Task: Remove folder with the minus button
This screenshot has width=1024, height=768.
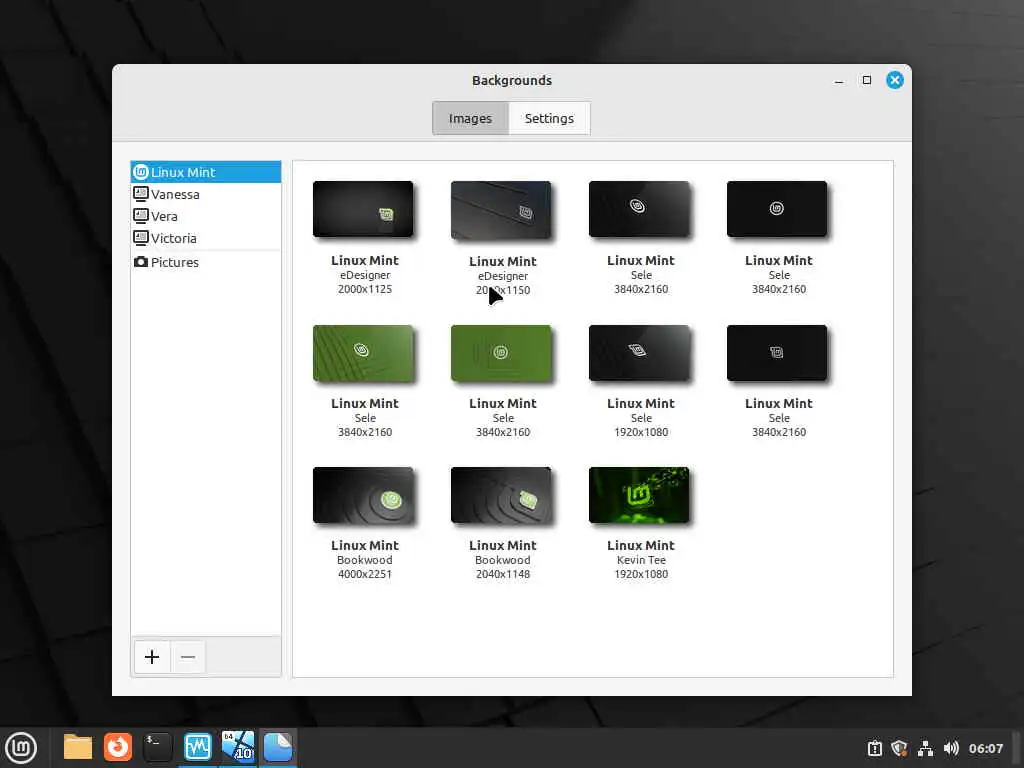Action: pos(188,657)
